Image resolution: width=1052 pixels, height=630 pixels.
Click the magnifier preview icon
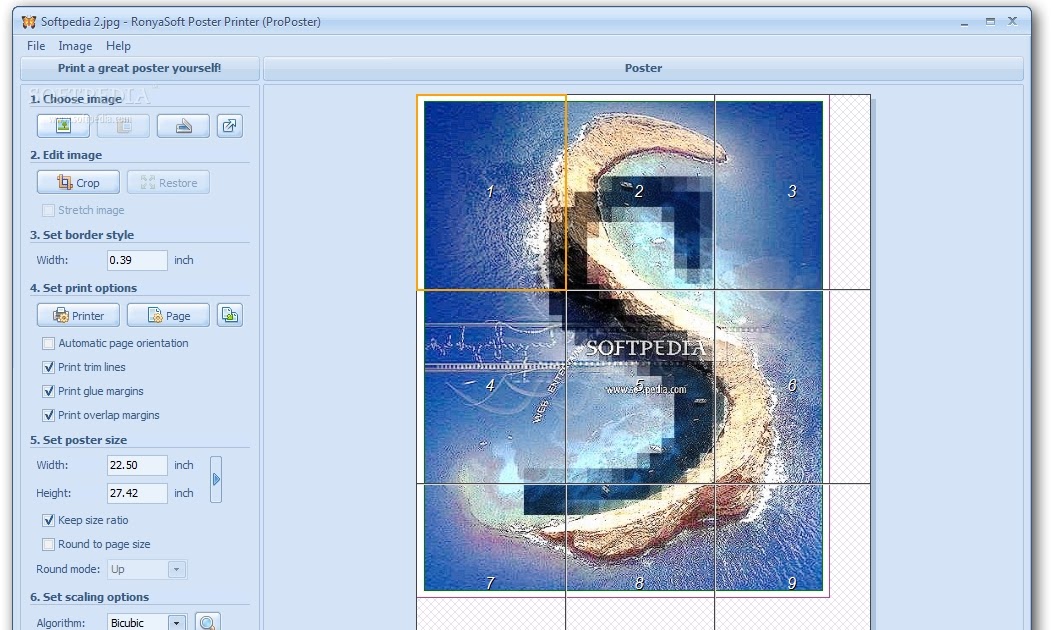click(207, 622)
